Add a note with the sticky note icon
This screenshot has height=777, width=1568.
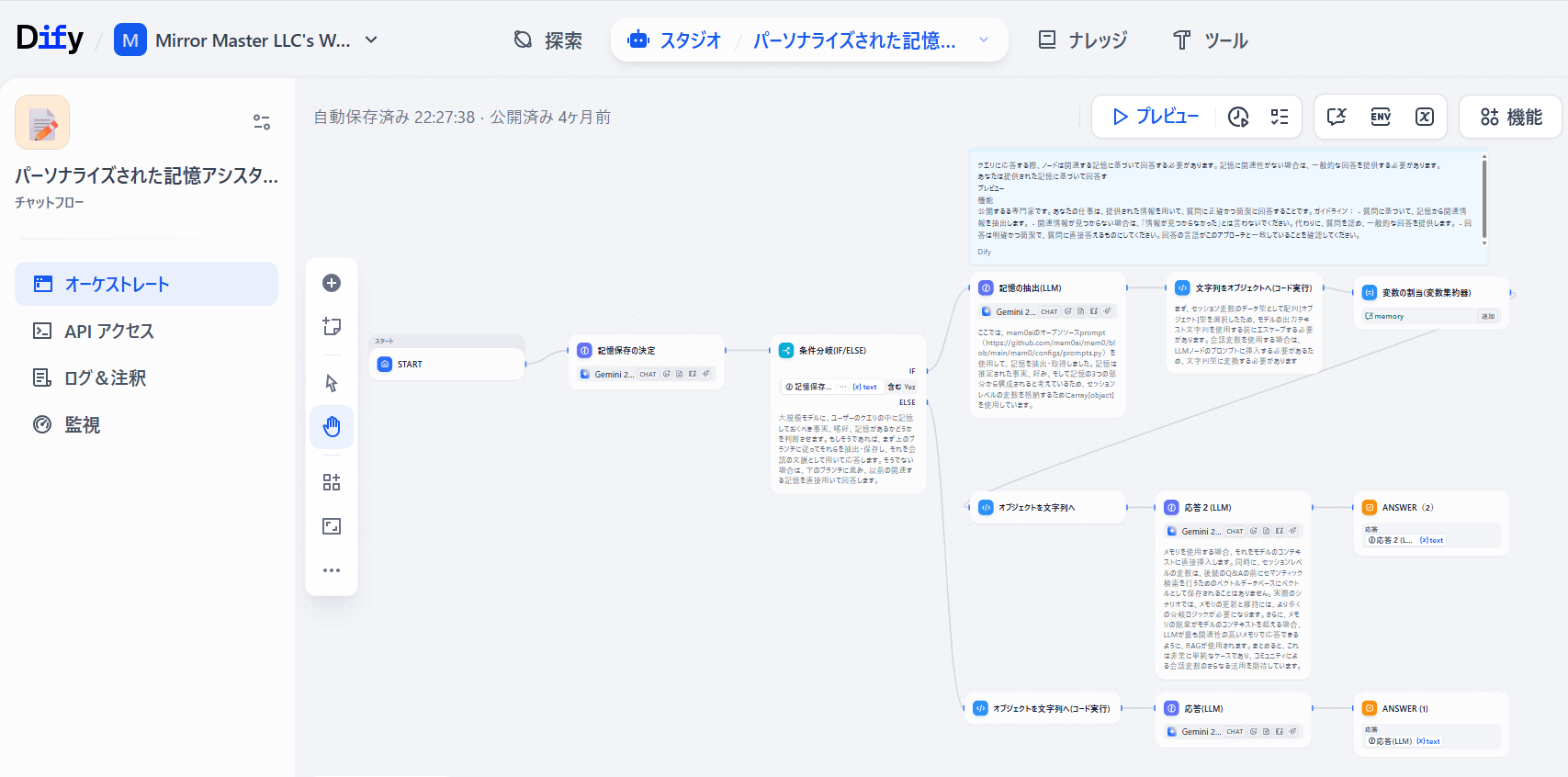tap(332, 327)
